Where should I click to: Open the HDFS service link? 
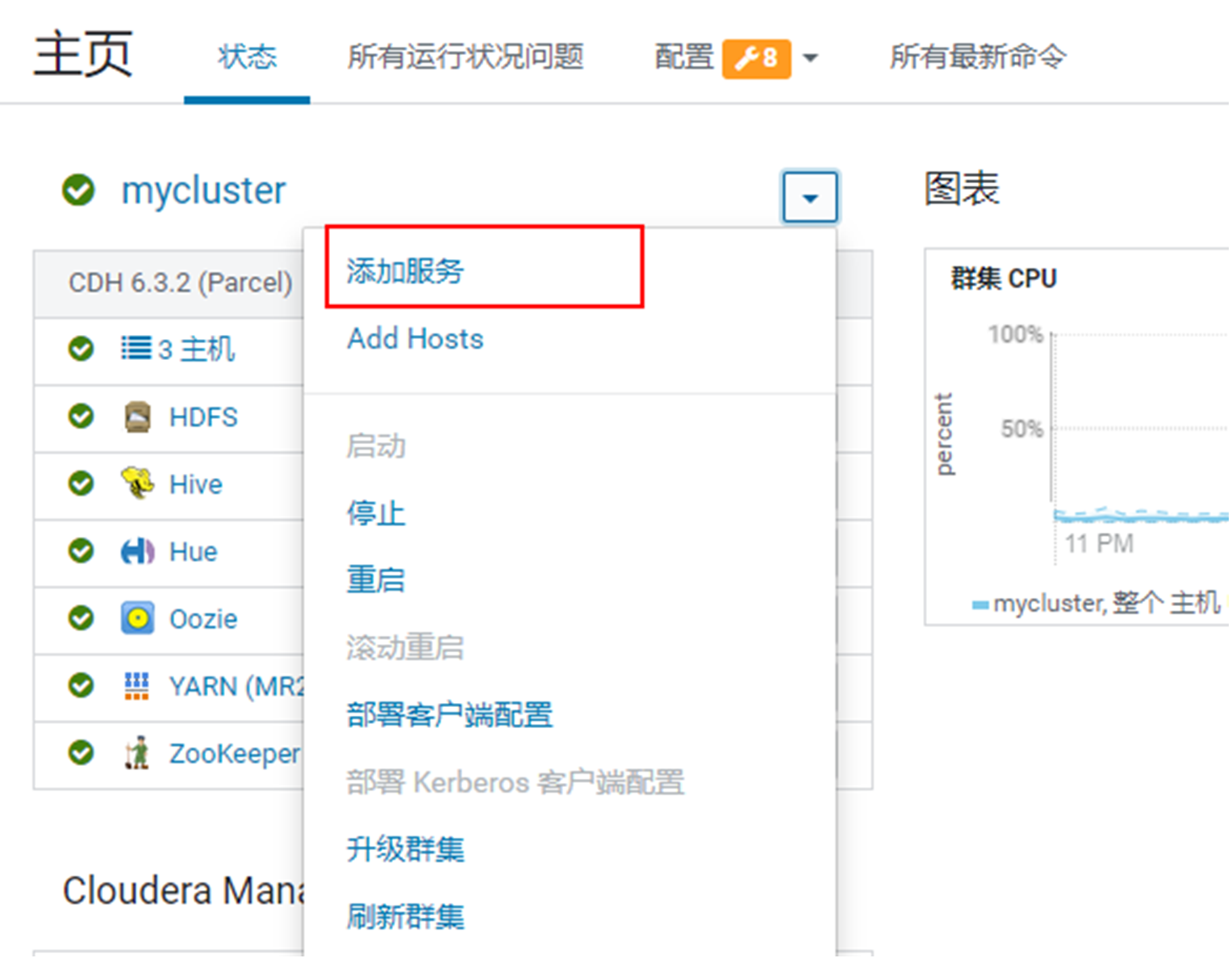[203, 417]
